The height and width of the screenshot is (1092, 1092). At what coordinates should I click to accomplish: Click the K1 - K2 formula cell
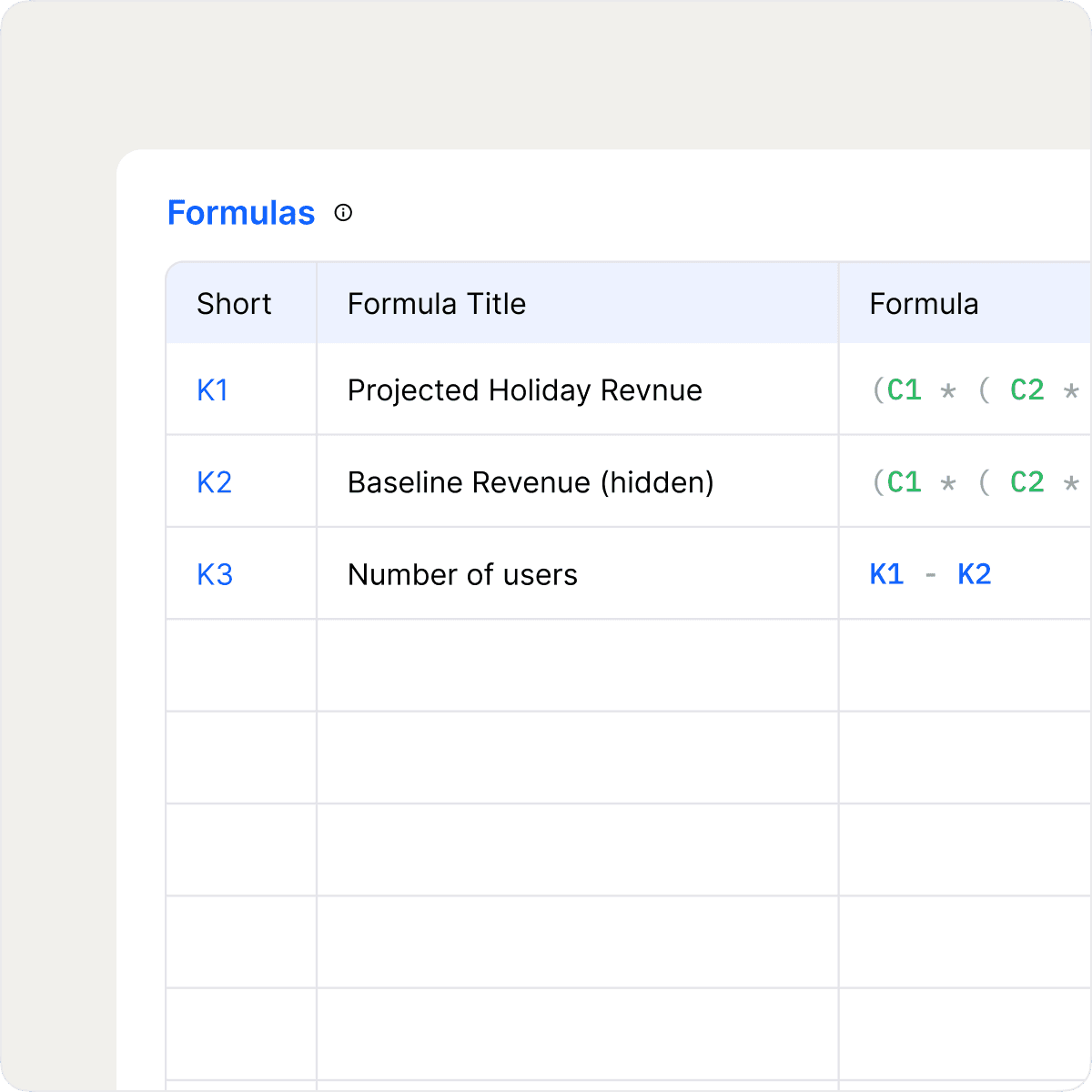point(966,574)
